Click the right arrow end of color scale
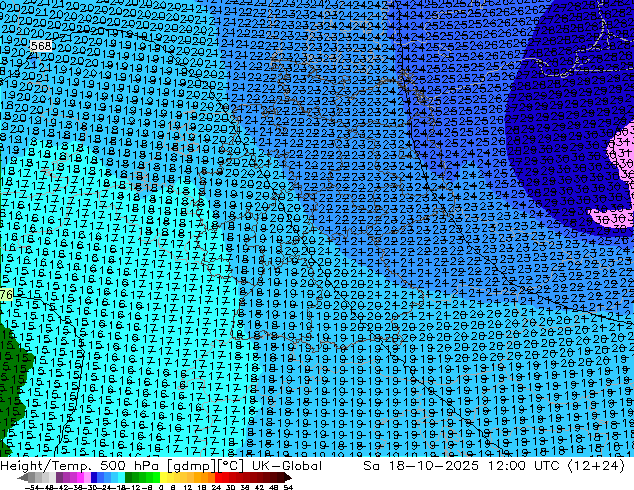634x490 pixels. [288, 478]
